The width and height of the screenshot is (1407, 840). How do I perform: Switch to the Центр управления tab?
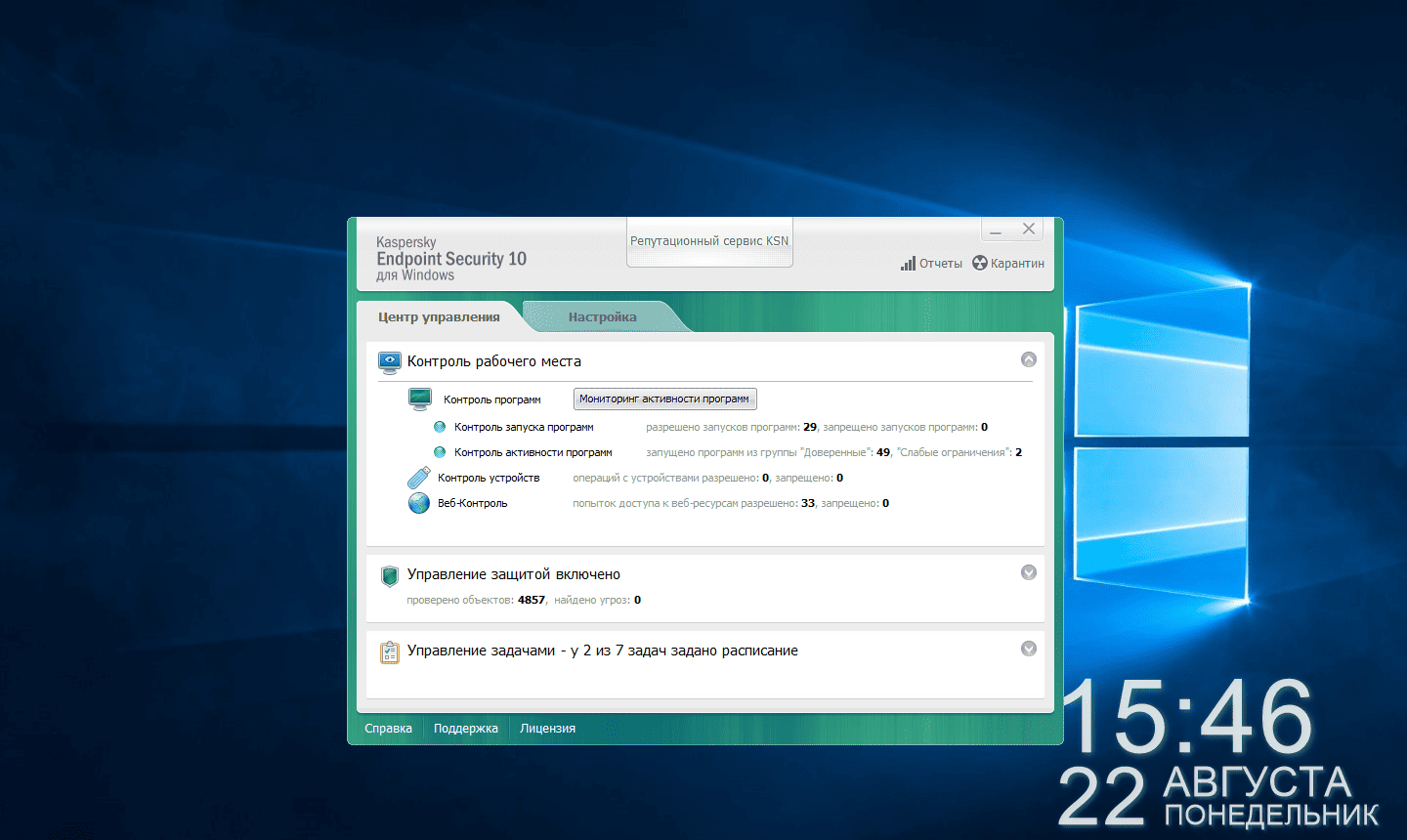tap(439, 316)
